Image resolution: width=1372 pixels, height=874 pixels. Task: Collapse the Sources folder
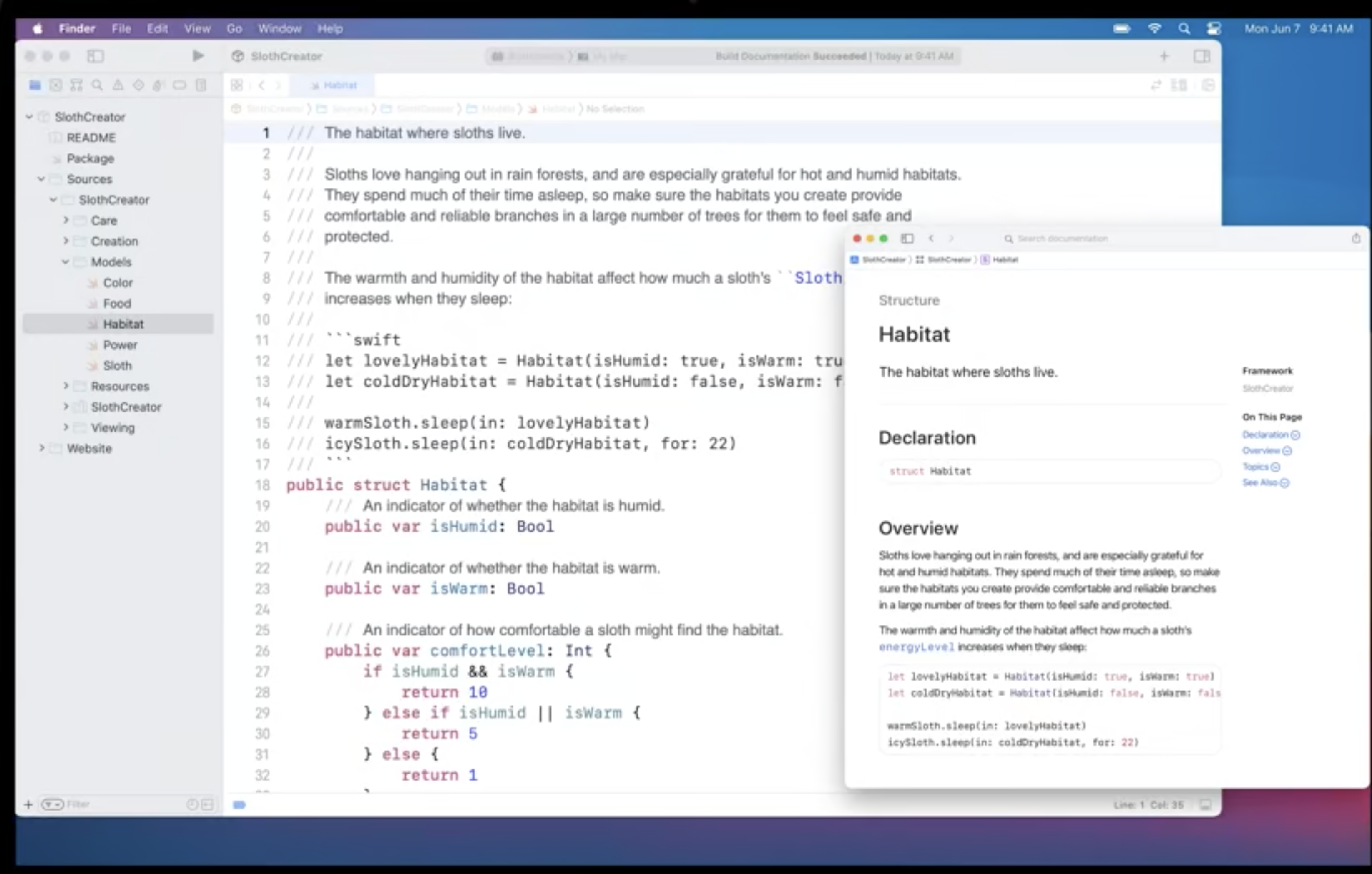click(41, 179)
